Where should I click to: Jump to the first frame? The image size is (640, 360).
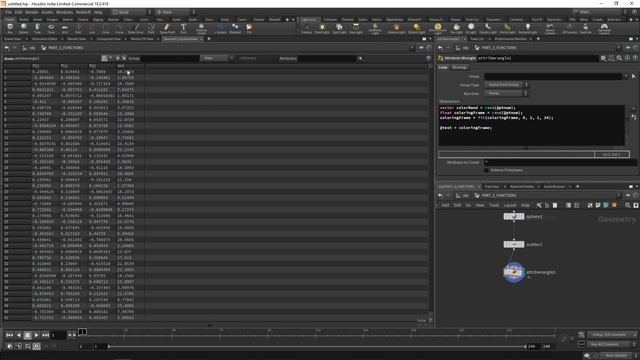coord(9,335)
